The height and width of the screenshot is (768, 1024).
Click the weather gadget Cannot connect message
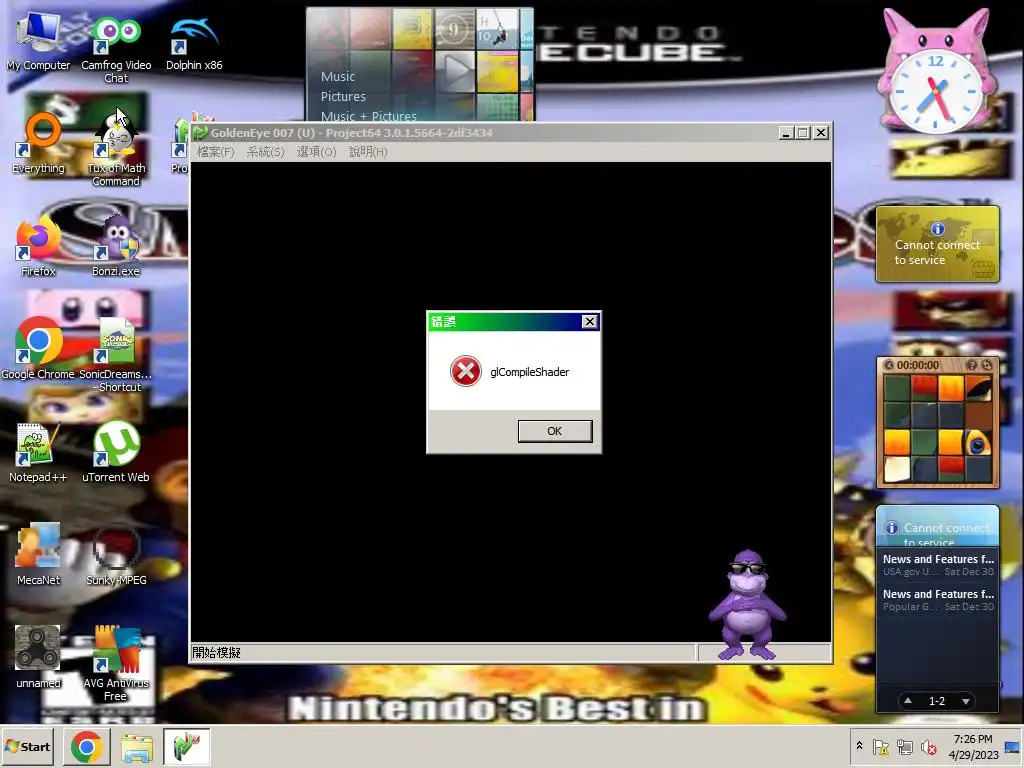(937, 252)
